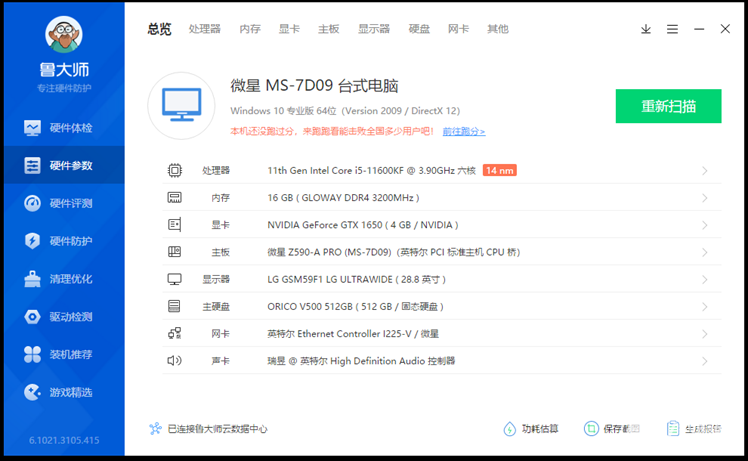Click NVIDIA GeForce GTX 1650 text
The height and width of the screenshot is (461, 748).
pos(363,225)
